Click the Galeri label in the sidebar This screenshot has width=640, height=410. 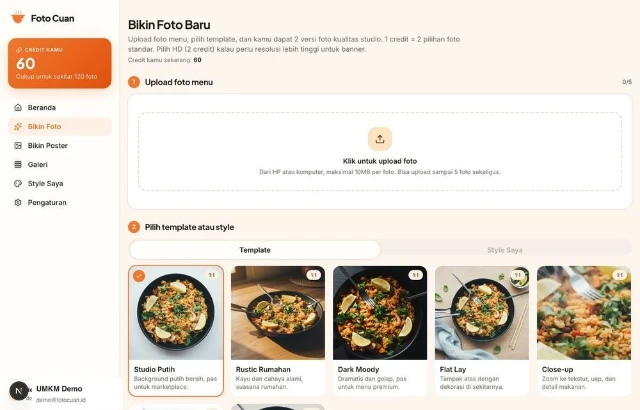pyautogui.click(x=38, y=165)
